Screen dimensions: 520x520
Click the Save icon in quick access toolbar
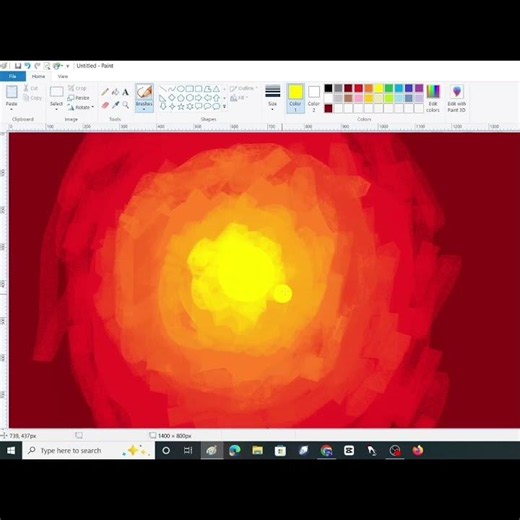[18, 66]
